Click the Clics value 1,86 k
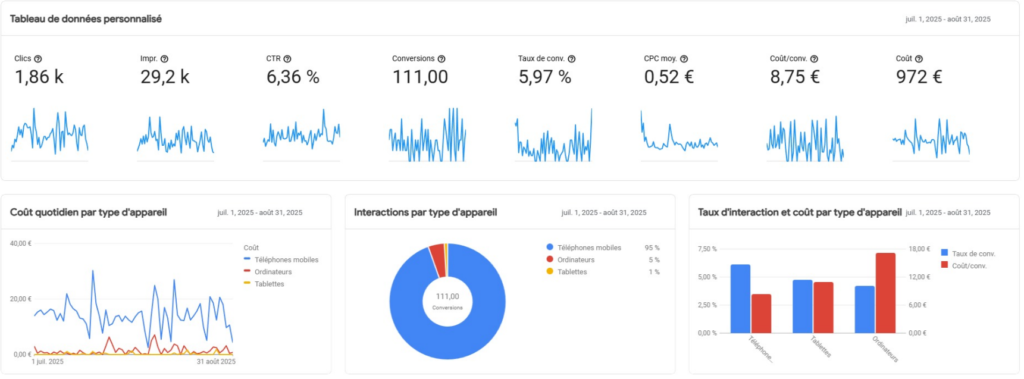1024x379 pixels. point(39,78)
